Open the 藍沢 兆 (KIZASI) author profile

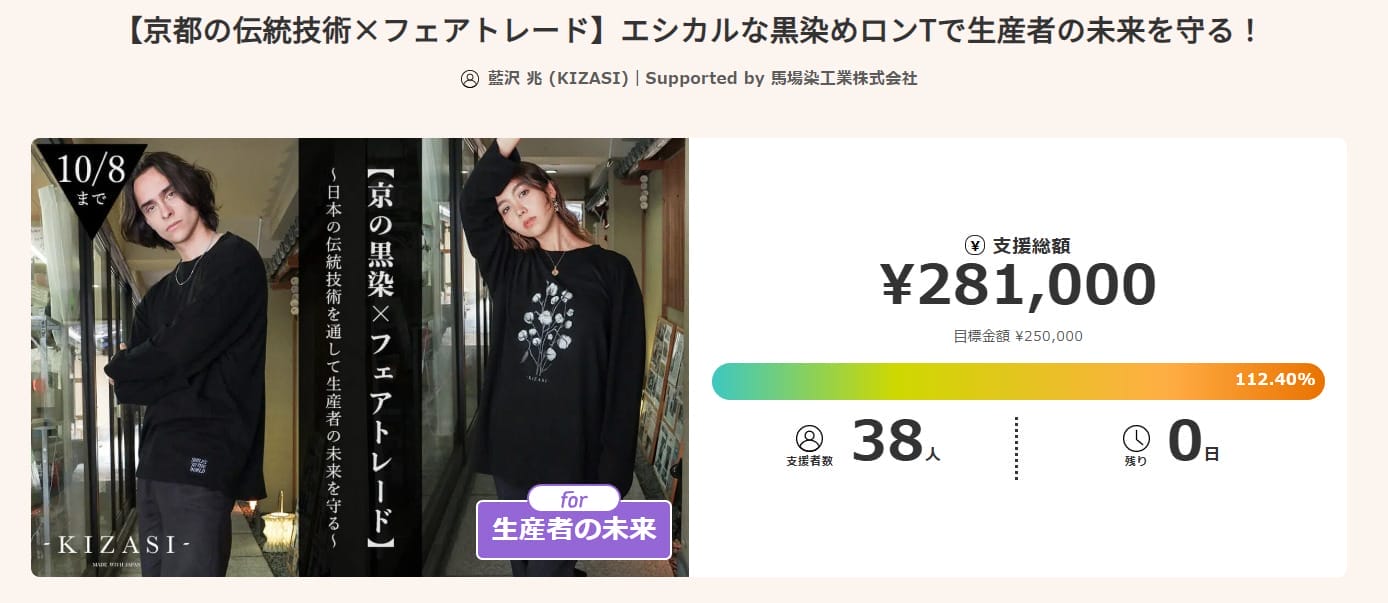pyautogui.click(x=558, y=78)
